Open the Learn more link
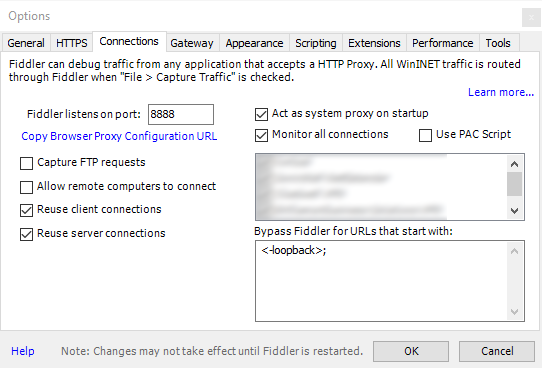Viewport: 542px width, 368px height. [501, 92]
